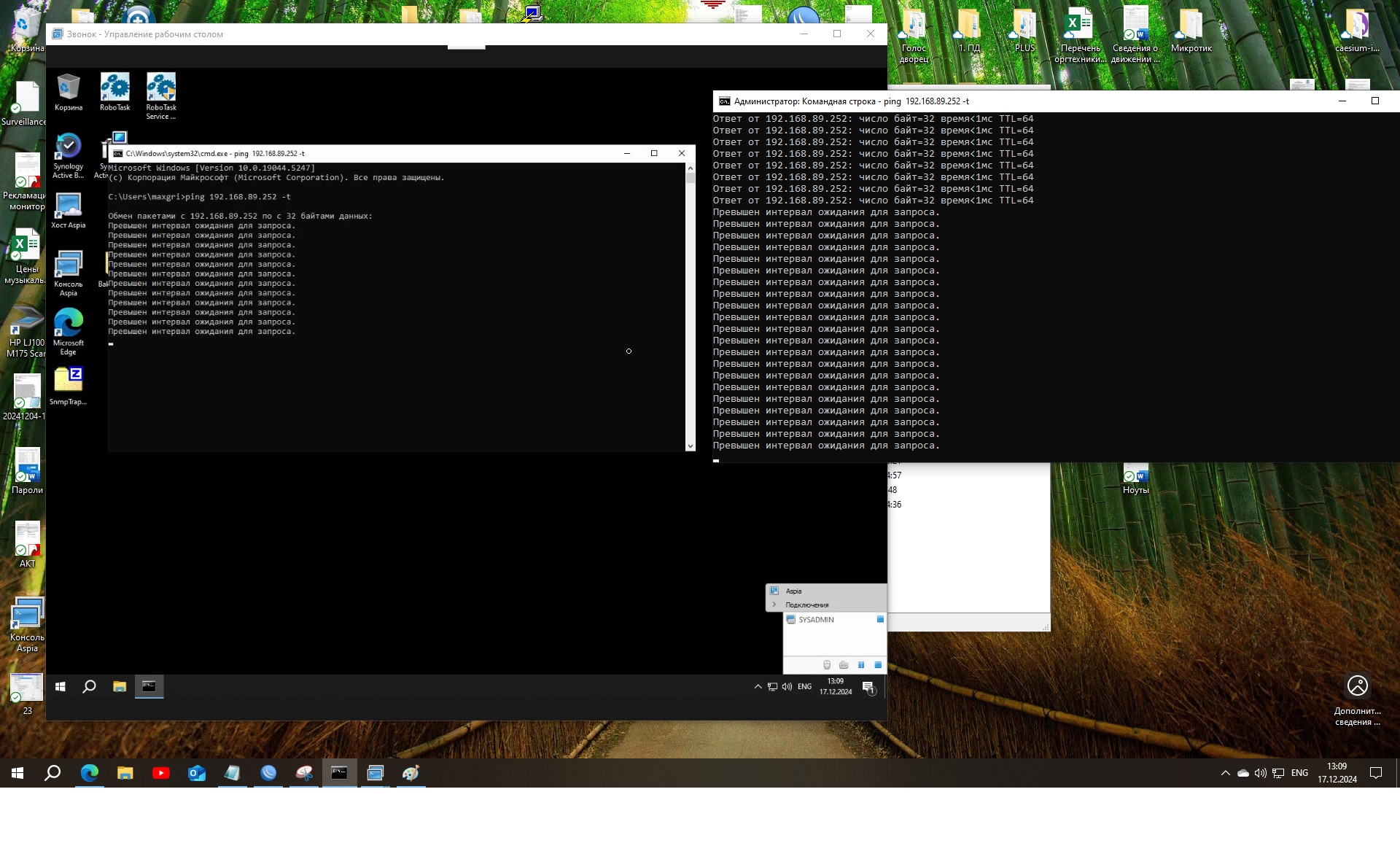Open Консоль Aspia icon on remote desktop
Viewport: 1400px width, 843px height.
(69, 273)
